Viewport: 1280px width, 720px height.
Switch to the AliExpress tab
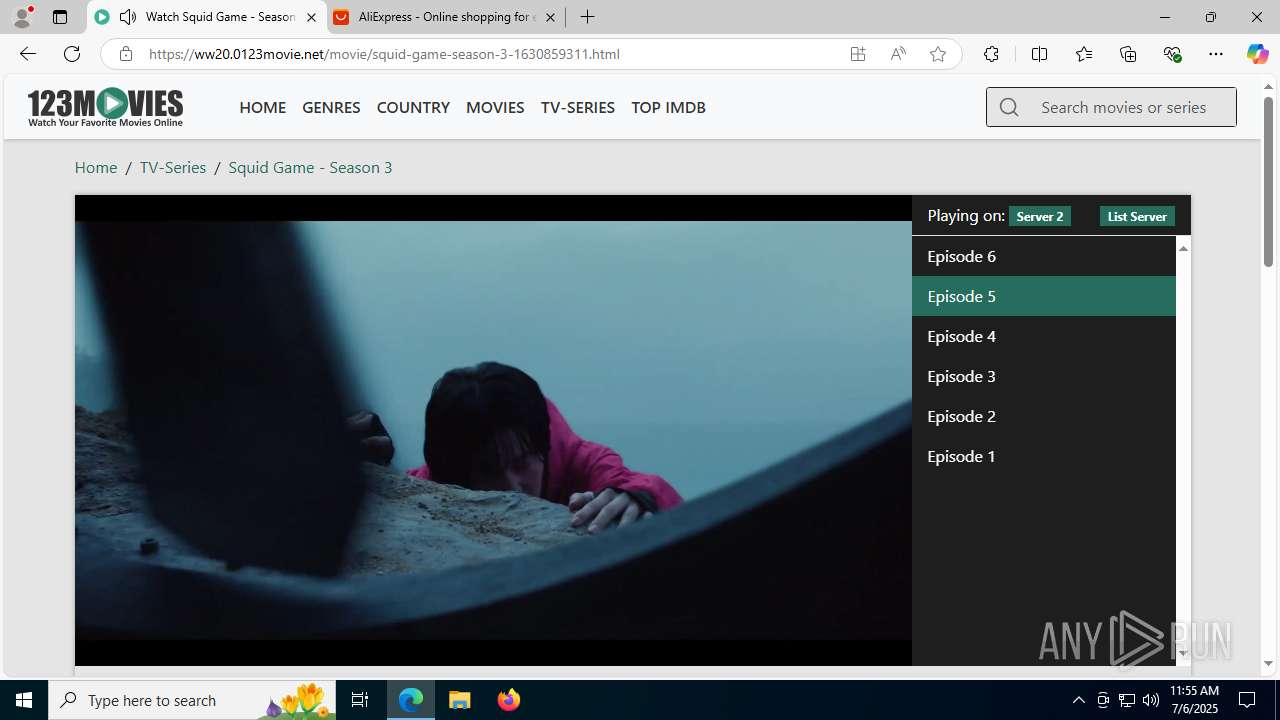[x=445, y=17]
